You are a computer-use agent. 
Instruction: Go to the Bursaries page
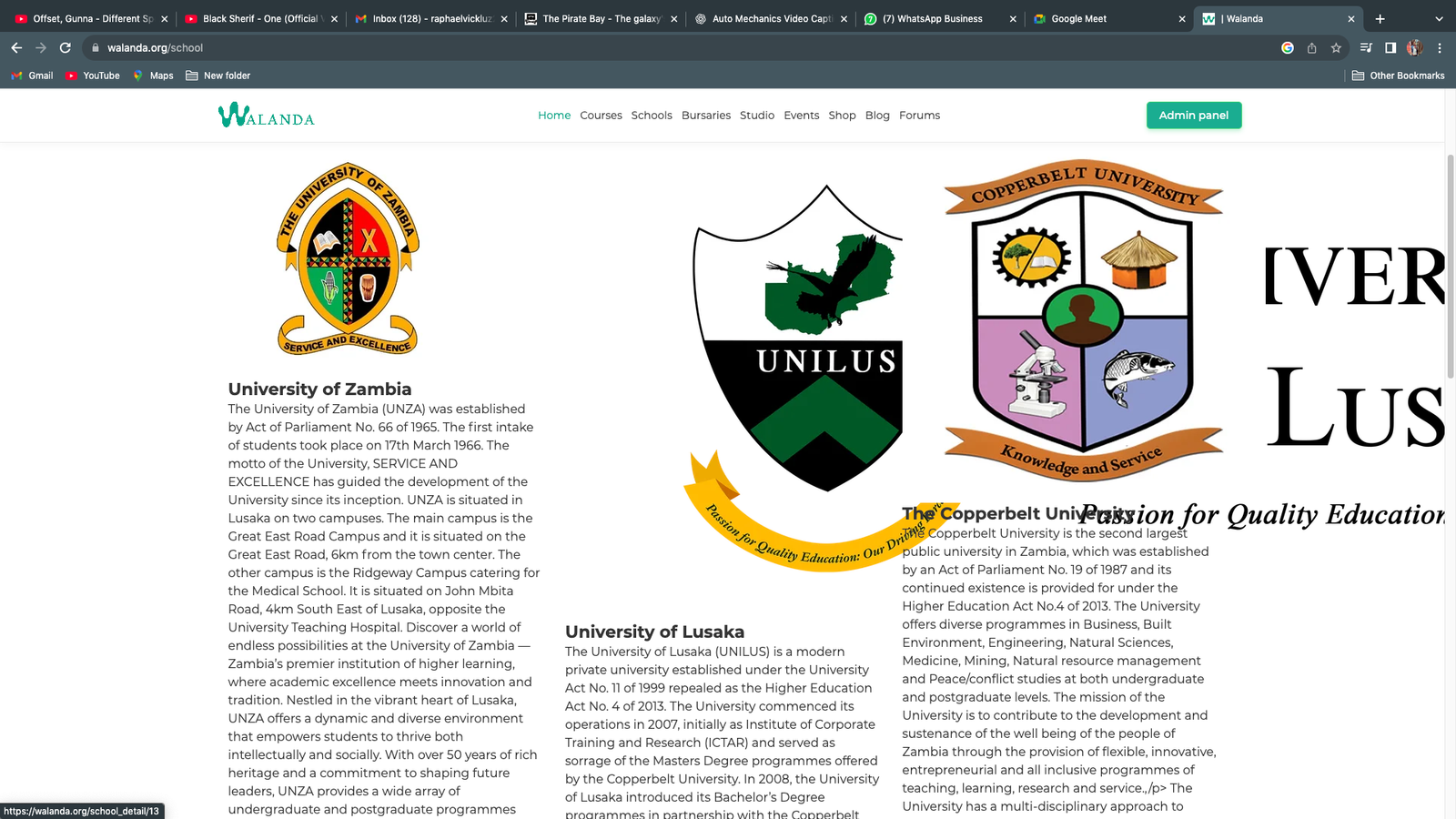[705, 116]
